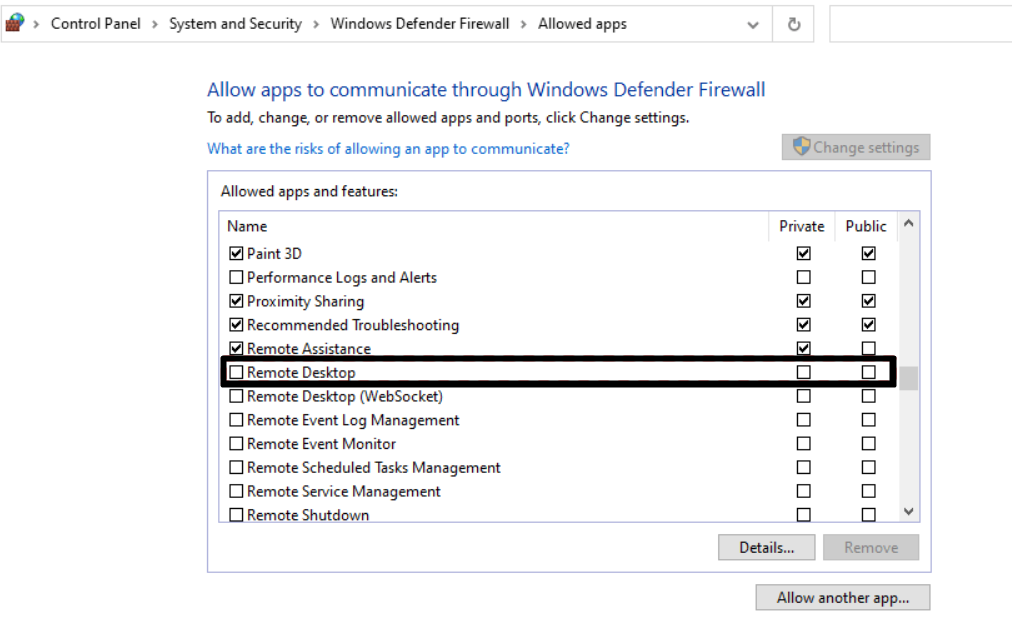The height and width of the screenshot is (636, 1012).
Task: Open the risks of allowing an app link
Action: pyautogui.click(x=388, y=149)
